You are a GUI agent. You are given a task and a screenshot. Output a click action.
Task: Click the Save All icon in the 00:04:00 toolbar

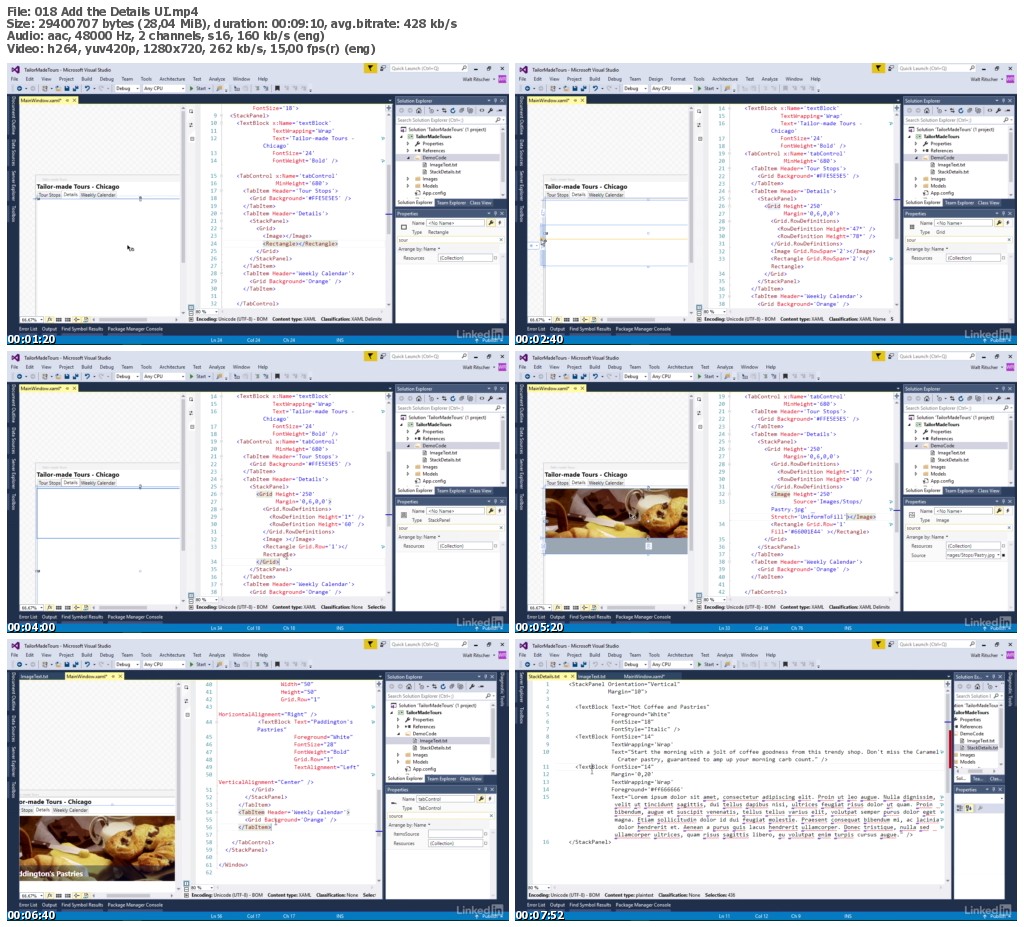[x=76, y=376]
